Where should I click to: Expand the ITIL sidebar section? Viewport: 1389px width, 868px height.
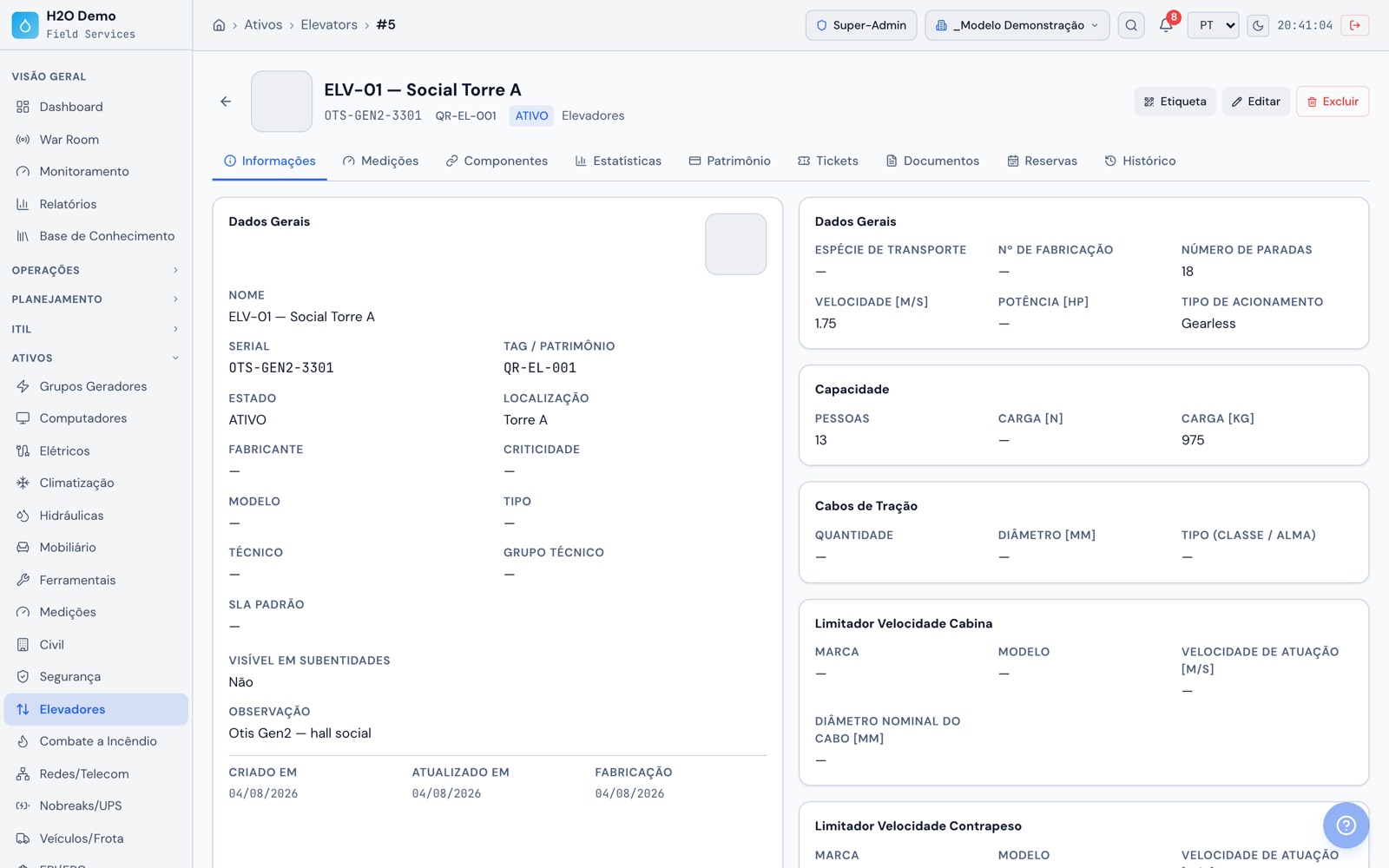click(96, 329)
